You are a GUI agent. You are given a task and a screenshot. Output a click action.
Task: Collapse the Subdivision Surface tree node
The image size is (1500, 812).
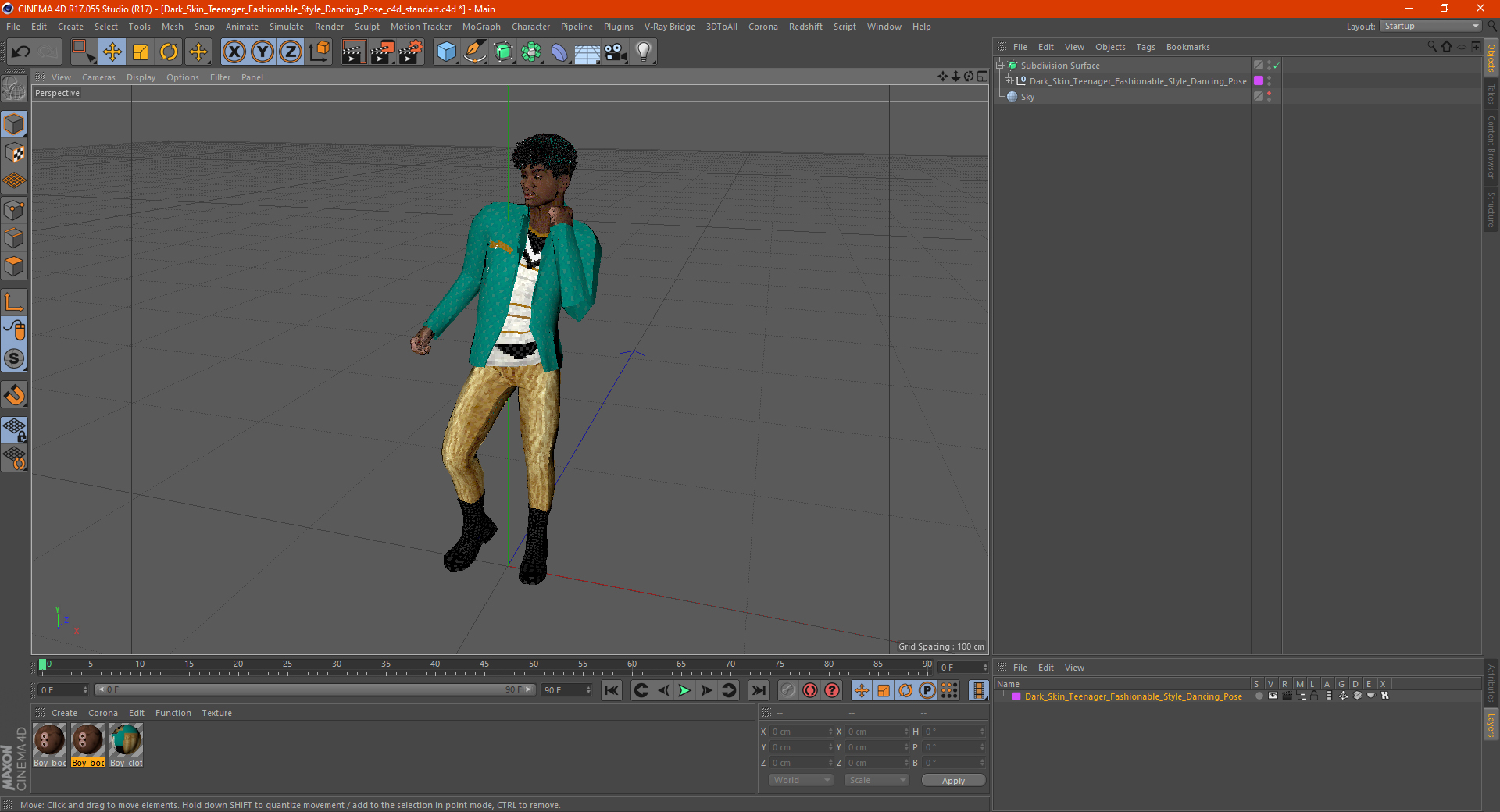point(999,66)
